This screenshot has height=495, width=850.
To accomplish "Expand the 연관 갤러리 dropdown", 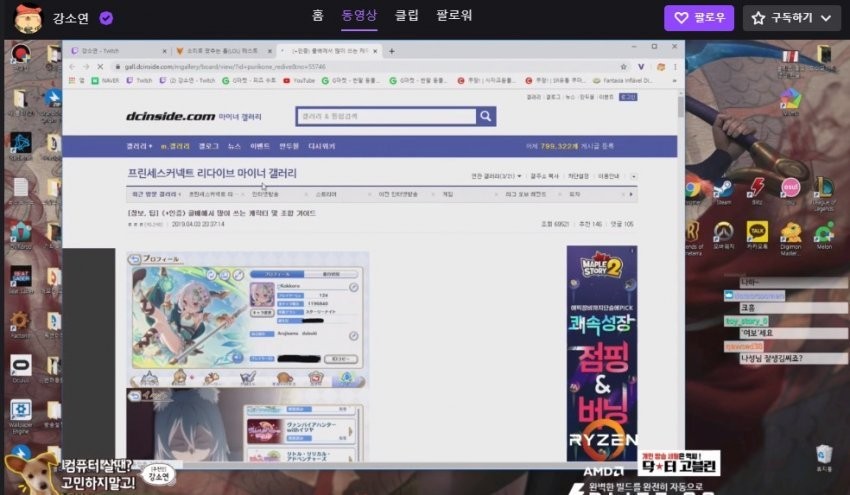I will 496,176.
